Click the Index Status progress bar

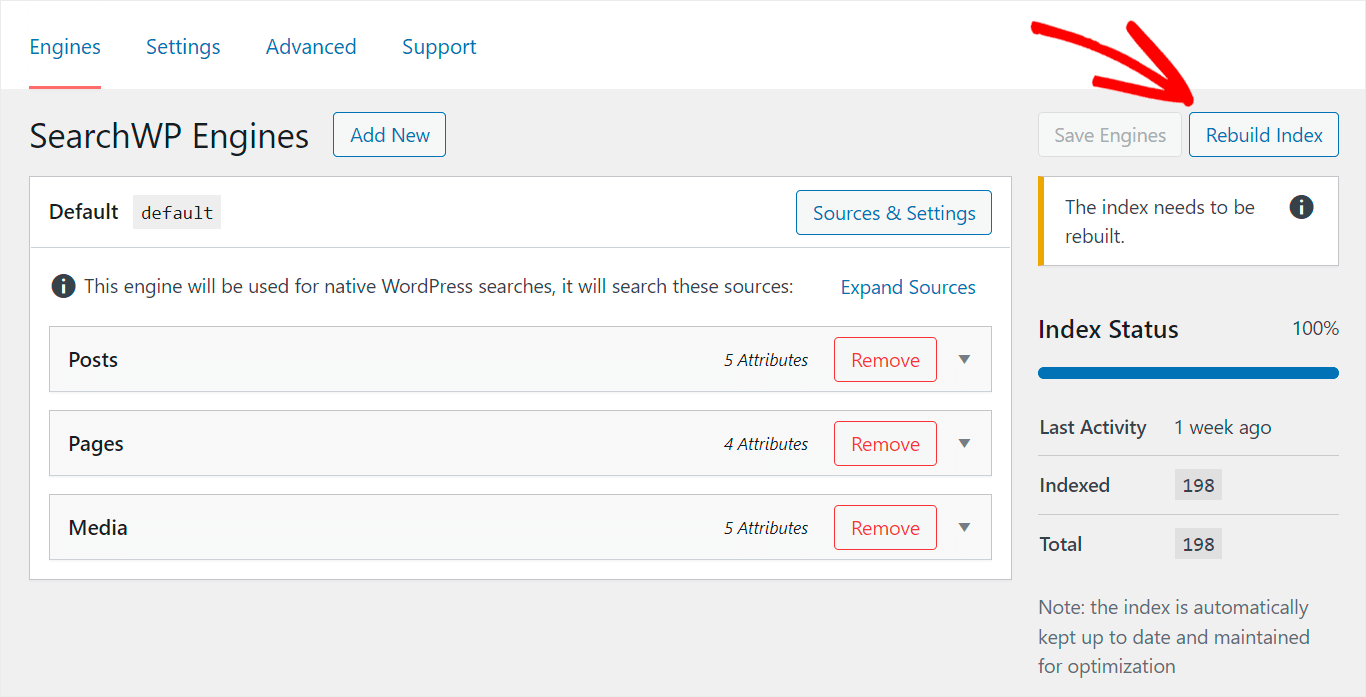(1188, 373)
